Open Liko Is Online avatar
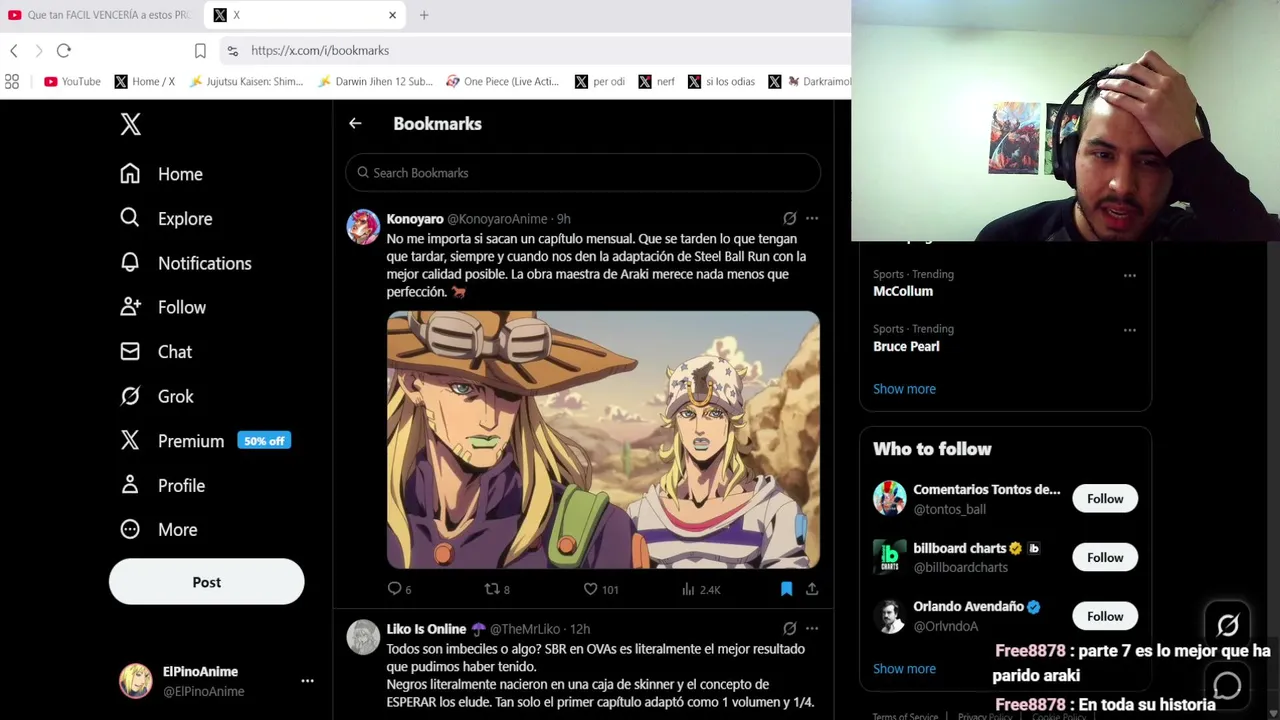This screenshot has width=1280, height=720. (363, 637)
